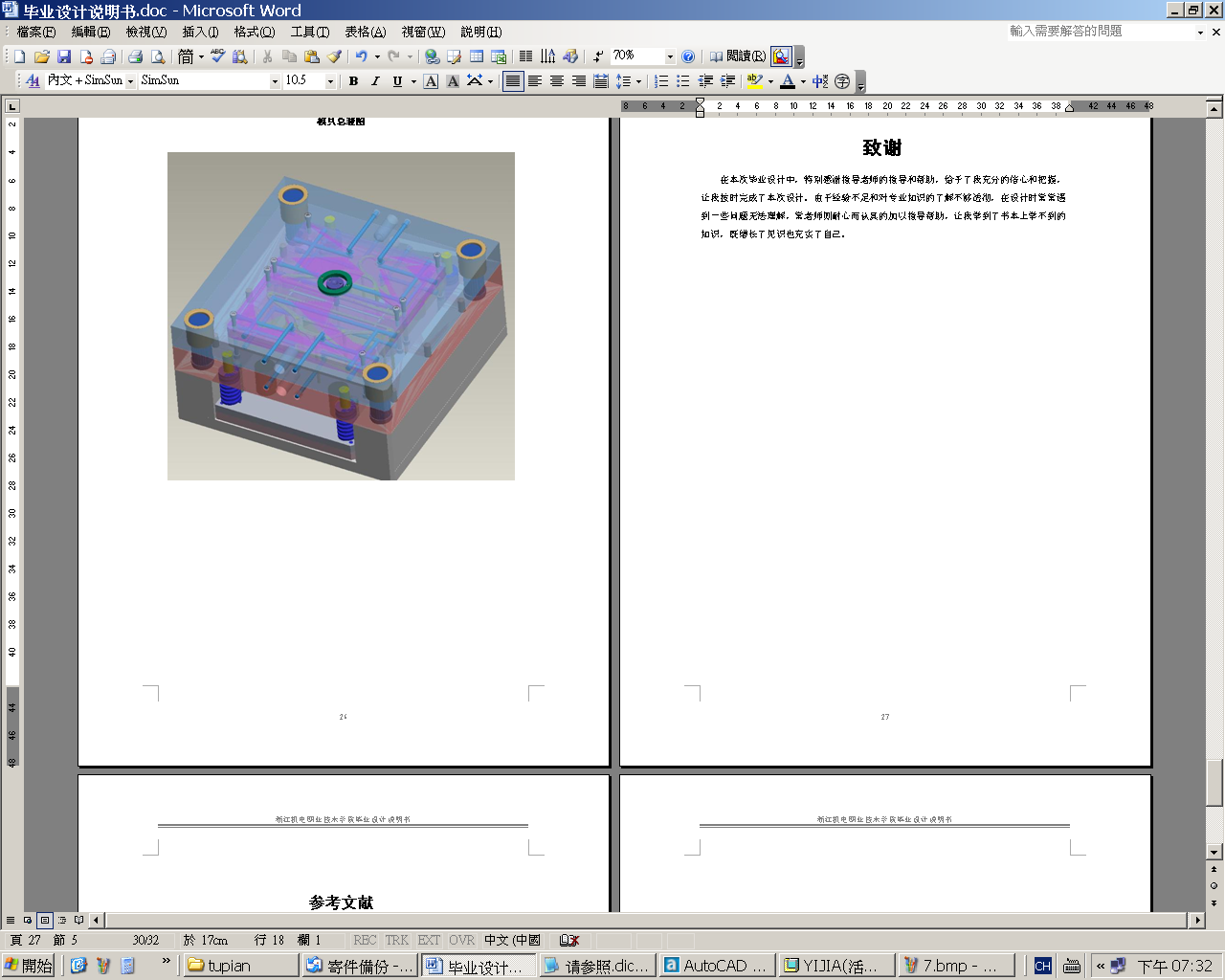Image resolution: width=1225 pixels, height=980 pixels.
Task: Toggle italic formatting
Action: [375, 81]
